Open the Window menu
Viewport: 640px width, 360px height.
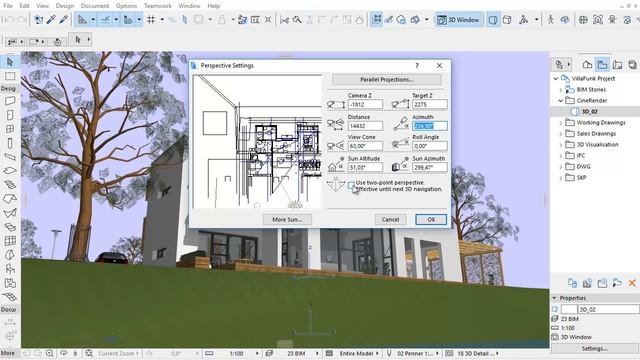(x=189, y=6)
